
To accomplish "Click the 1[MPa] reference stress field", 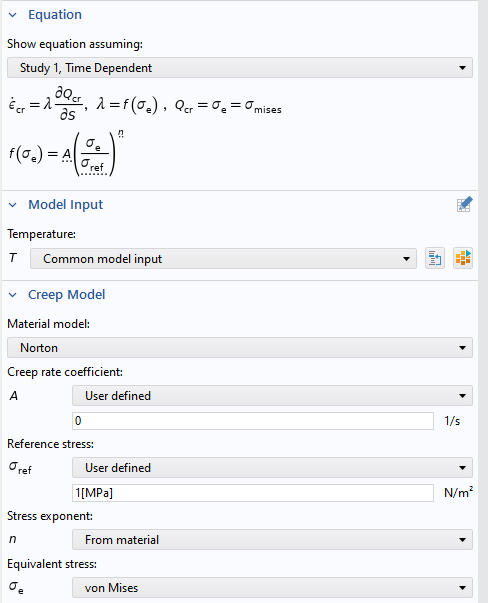I will pos(253,493).
